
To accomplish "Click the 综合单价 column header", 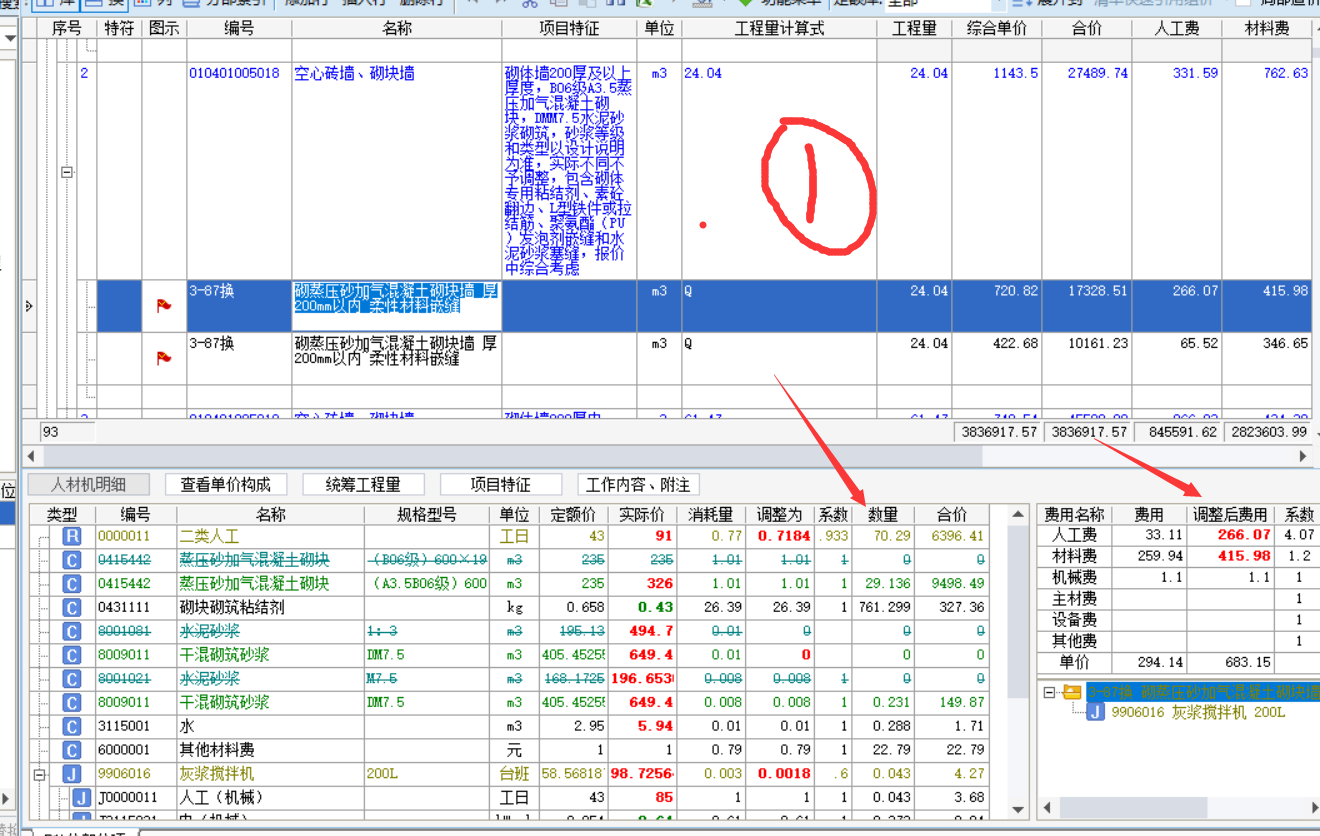I will coord(997,29).
